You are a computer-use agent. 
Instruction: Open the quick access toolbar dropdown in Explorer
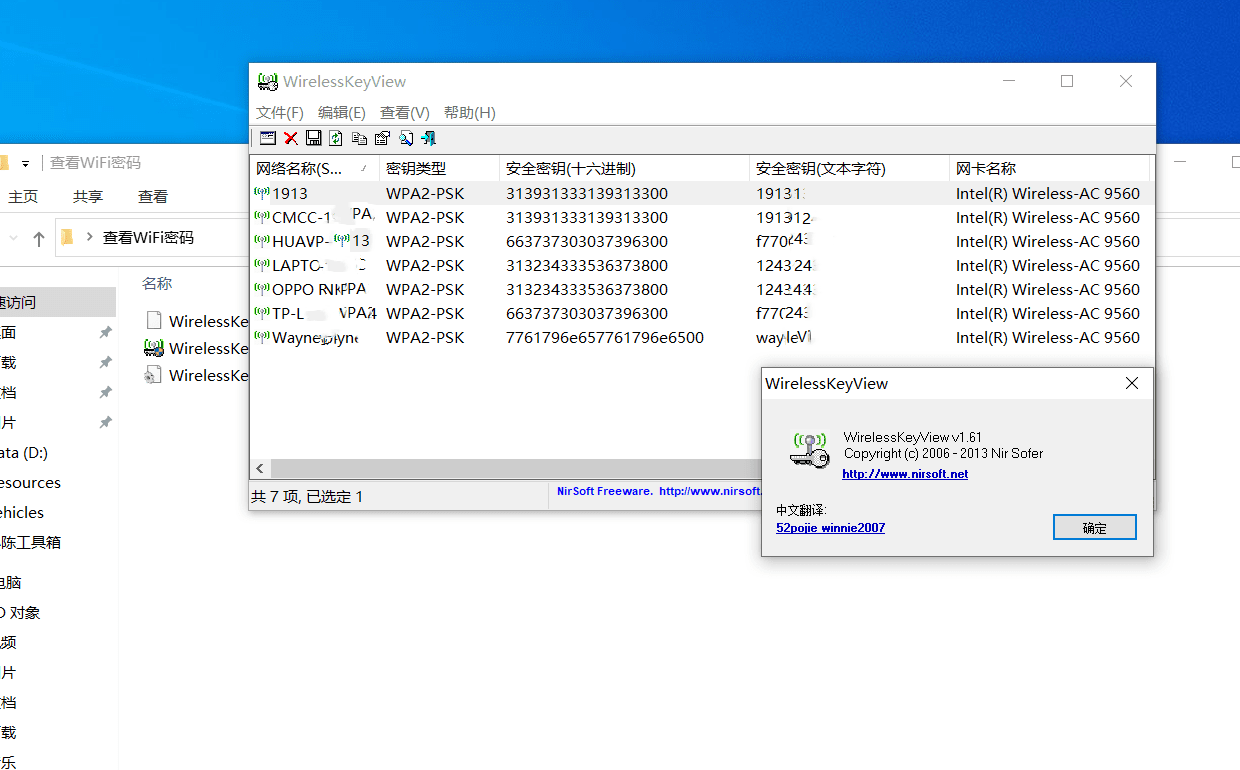[25, 163]
